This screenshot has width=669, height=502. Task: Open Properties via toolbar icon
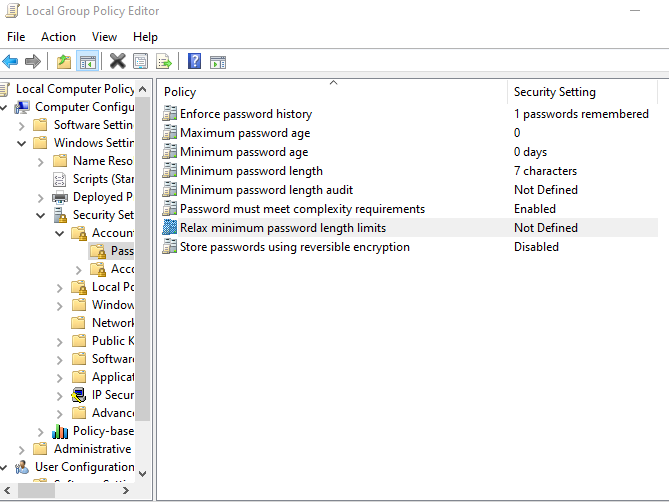[140, 61]
